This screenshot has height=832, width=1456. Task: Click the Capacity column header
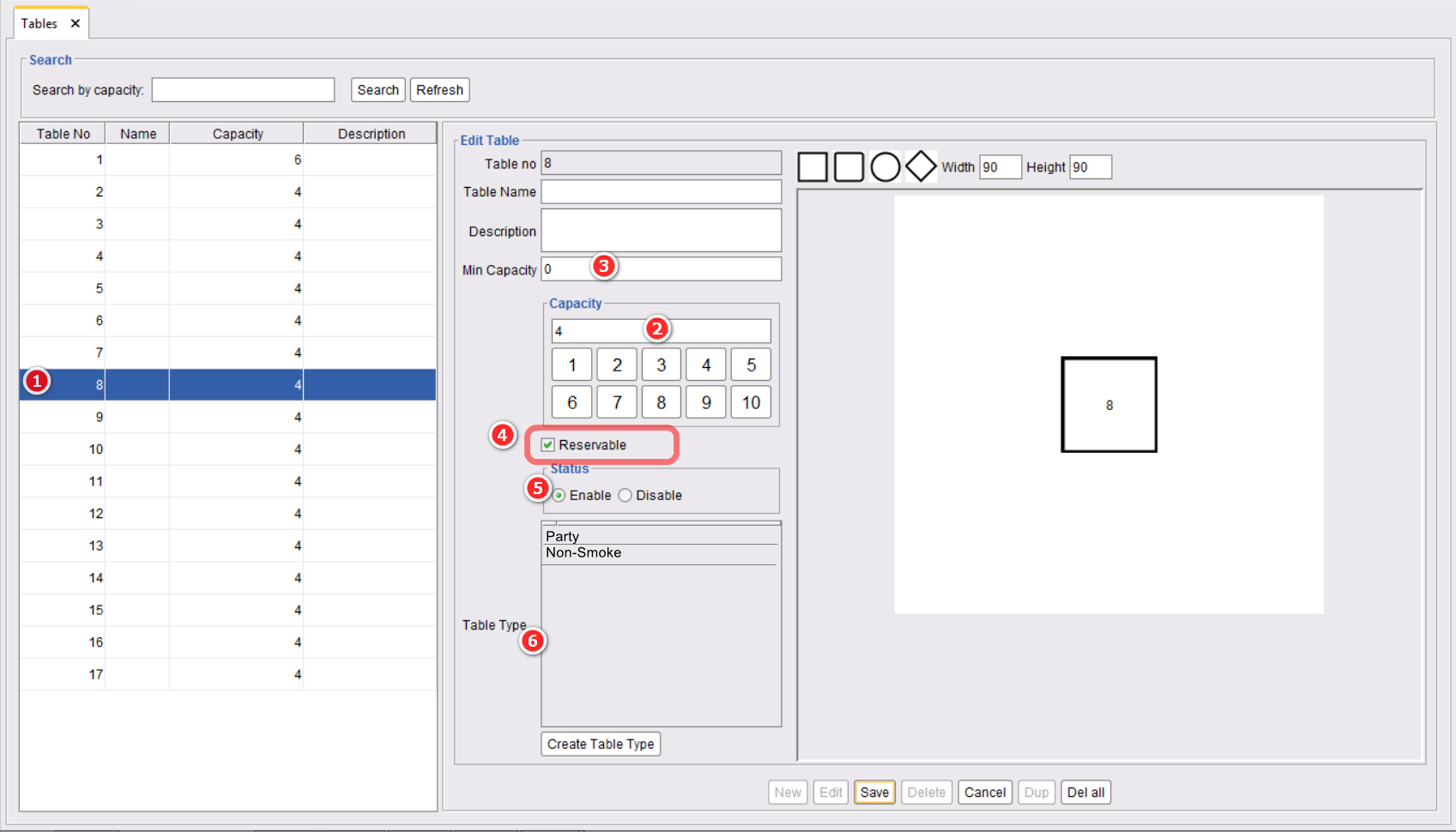[237, 133]
